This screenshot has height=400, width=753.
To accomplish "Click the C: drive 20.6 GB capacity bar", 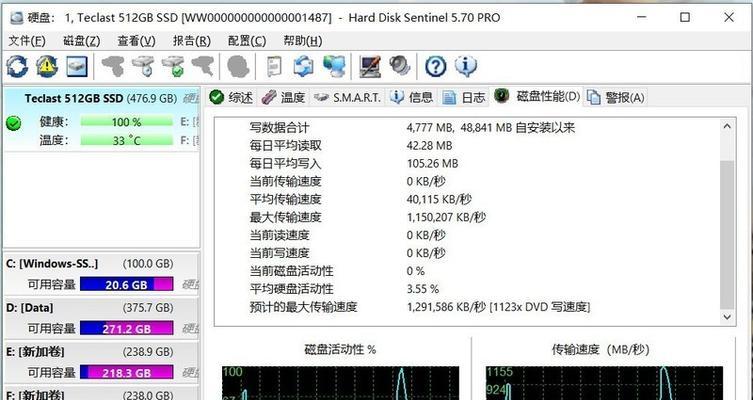I will [x=126, y=284].
